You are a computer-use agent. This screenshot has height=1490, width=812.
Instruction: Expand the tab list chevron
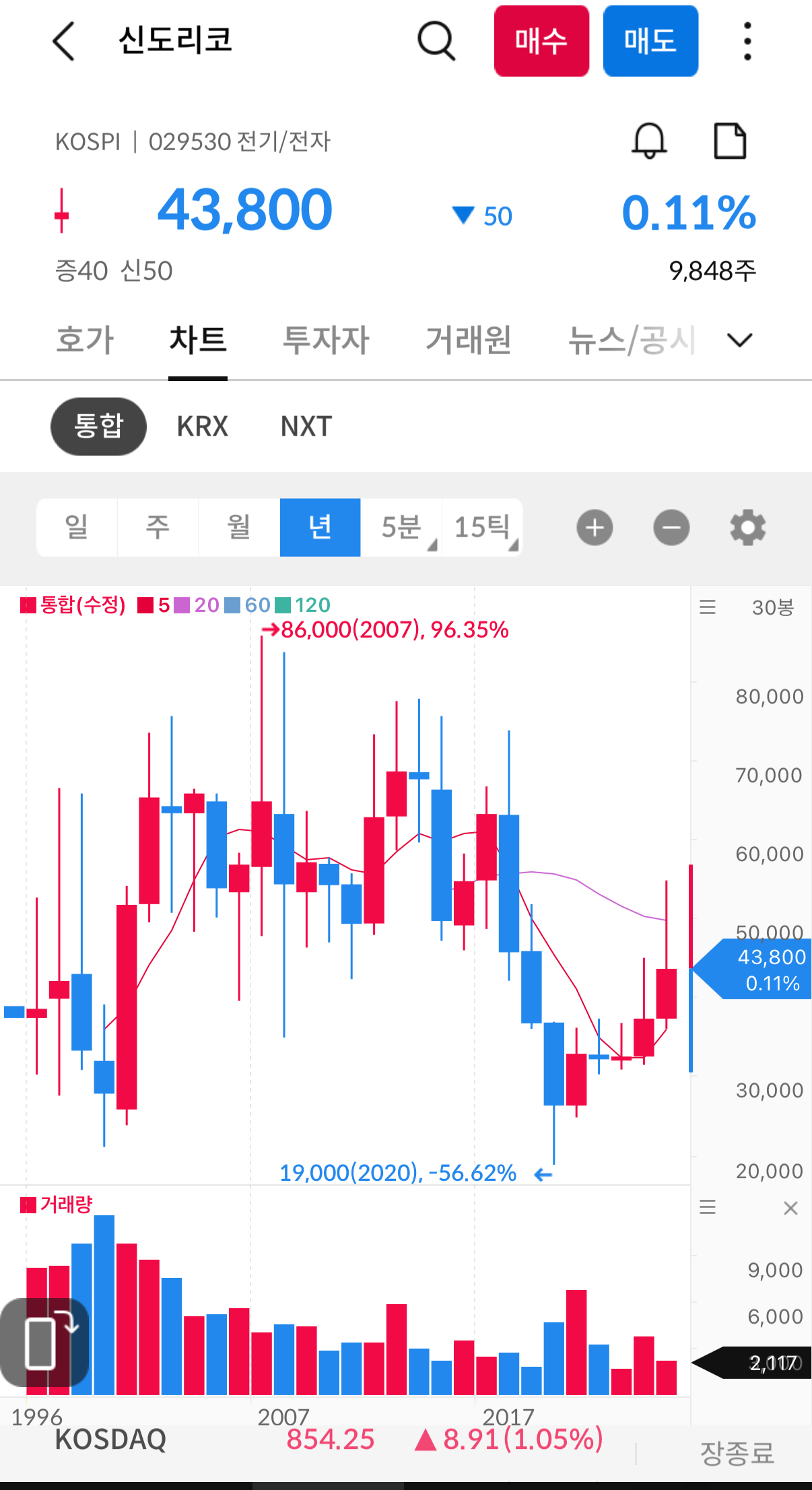tap(739, 340)
